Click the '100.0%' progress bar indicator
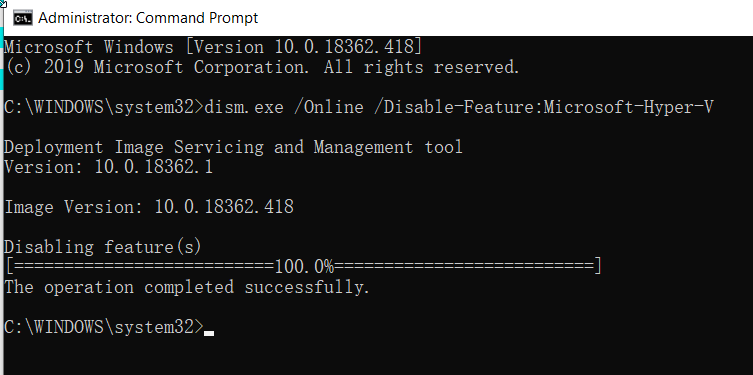 tap(304, 266)
